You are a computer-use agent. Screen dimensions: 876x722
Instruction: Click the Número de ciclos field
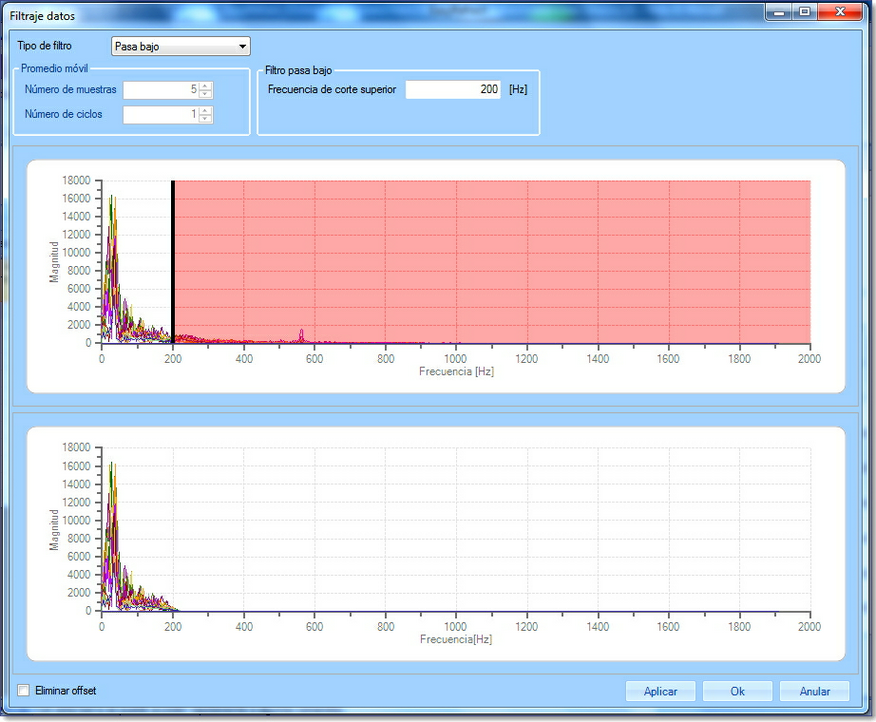point(161,114)
